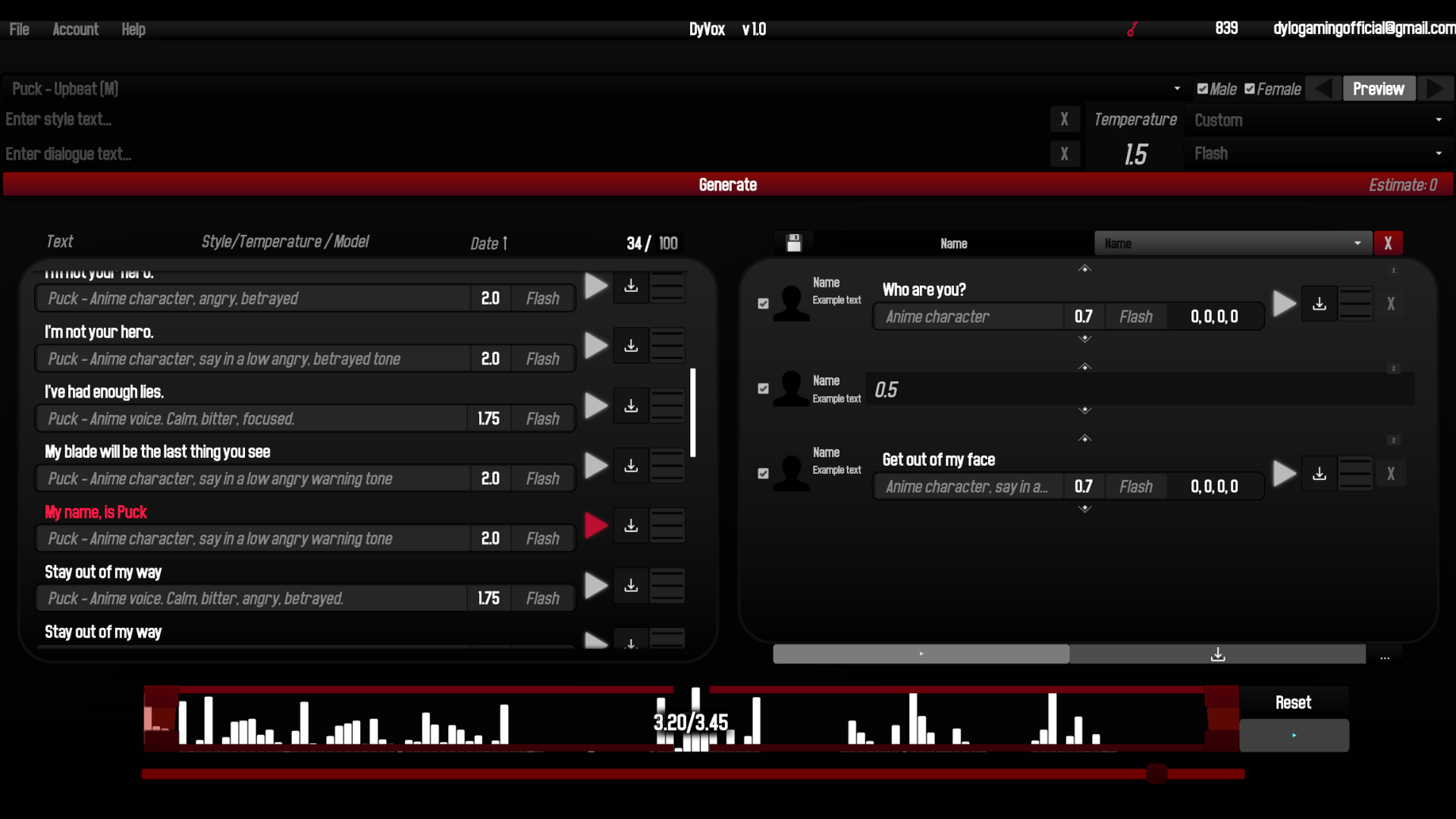1456x819 pixels.
Task: Click the avatar icon beside the 0.5 pause
Action: point(791,388)
